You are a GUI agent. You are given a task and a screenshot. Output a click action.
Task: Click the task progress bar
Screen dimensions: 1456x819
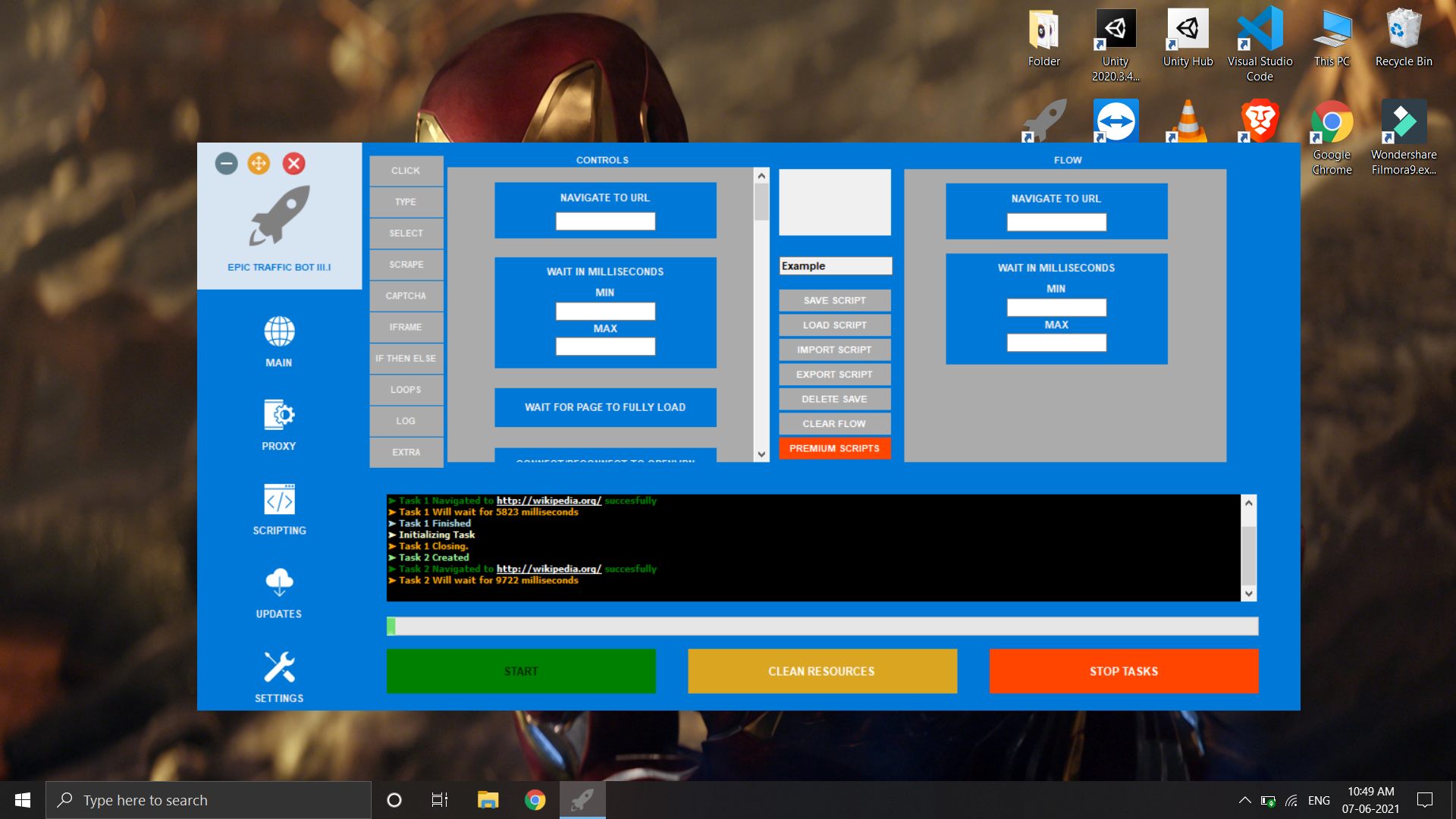(822, 626)
